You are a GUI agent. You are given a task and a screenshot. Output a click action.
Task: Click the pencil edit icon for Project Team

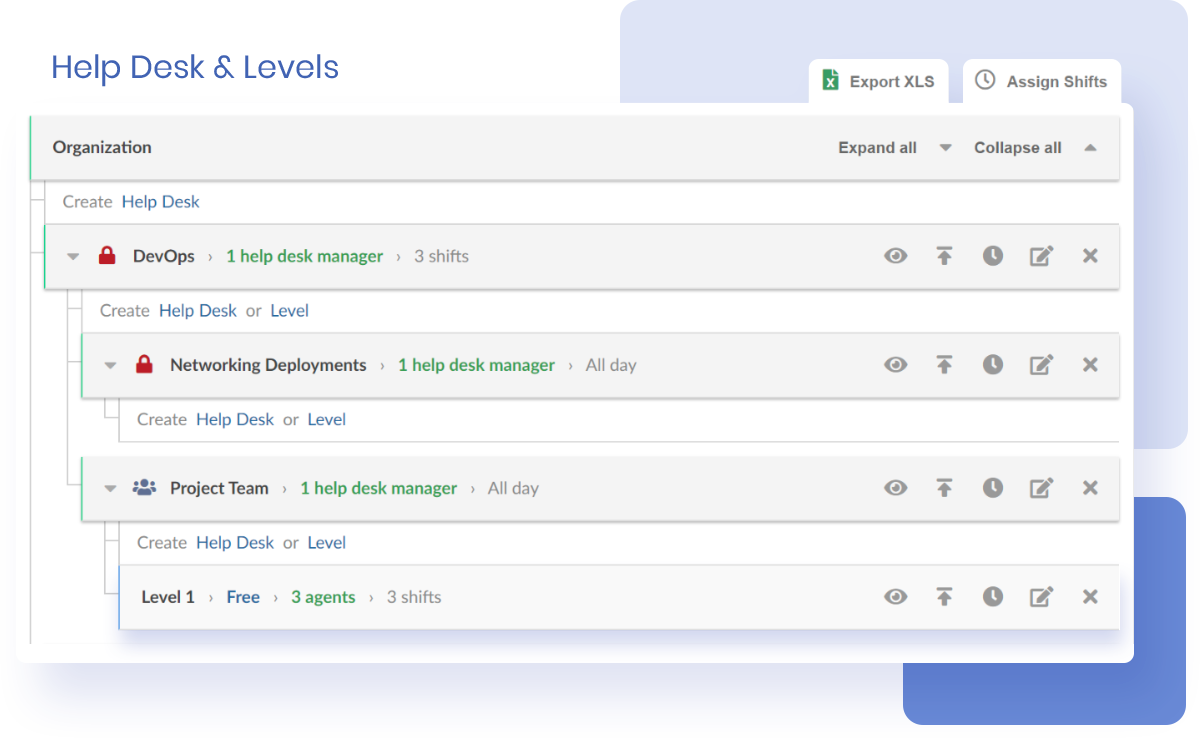[x=1041, y=488]
